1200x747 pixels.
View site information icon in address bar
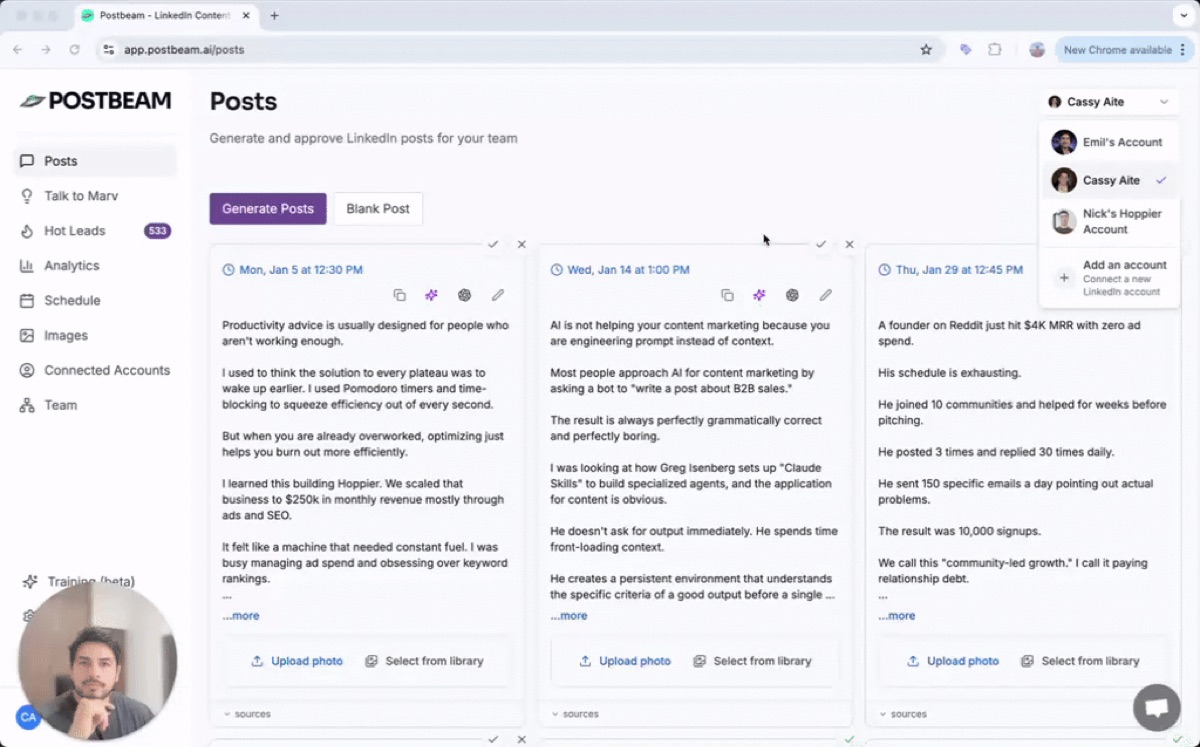pos(109,49)
